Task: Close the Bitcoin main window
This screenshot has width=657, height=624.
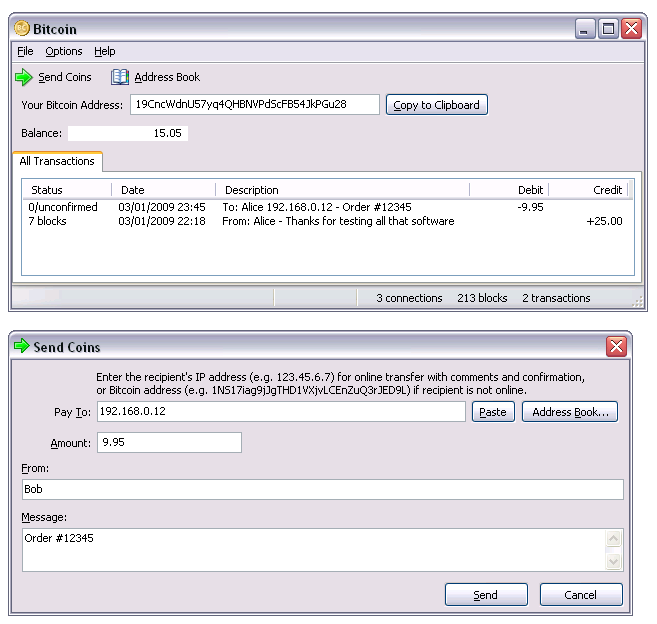Action: pyautogui.click(x=631, y=29)
